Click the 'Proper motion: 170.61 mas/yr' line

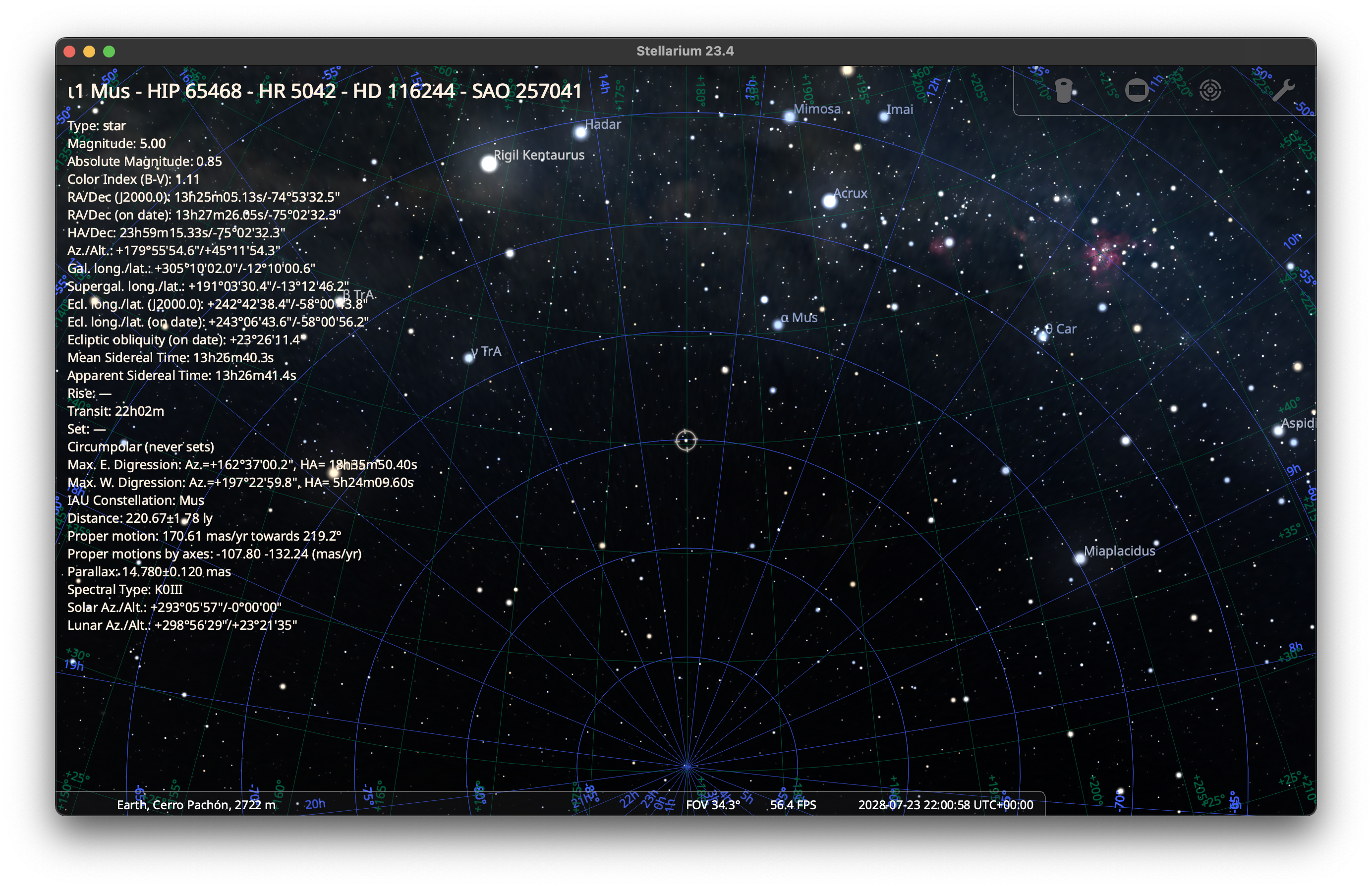coord(204,536)
